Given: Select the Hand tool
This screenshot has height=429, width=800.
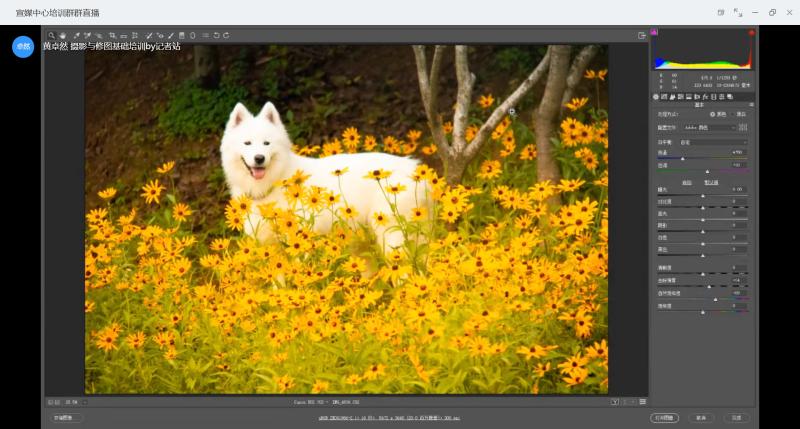Looking at the screenshot, I should (62, 35).
